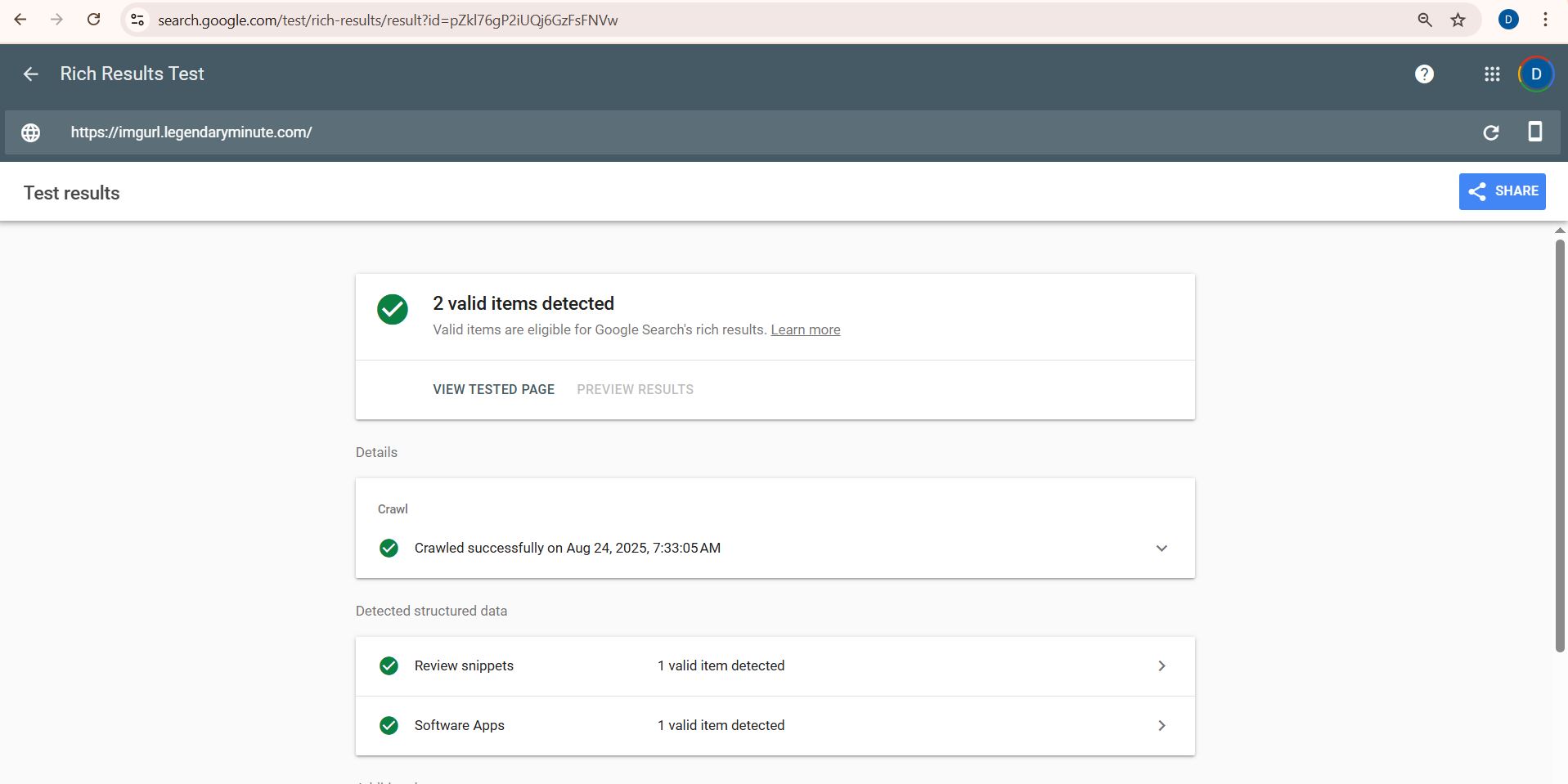Open Review snippets row chevron
This screenshot has width=1568, height=784.
point(1161,665)
